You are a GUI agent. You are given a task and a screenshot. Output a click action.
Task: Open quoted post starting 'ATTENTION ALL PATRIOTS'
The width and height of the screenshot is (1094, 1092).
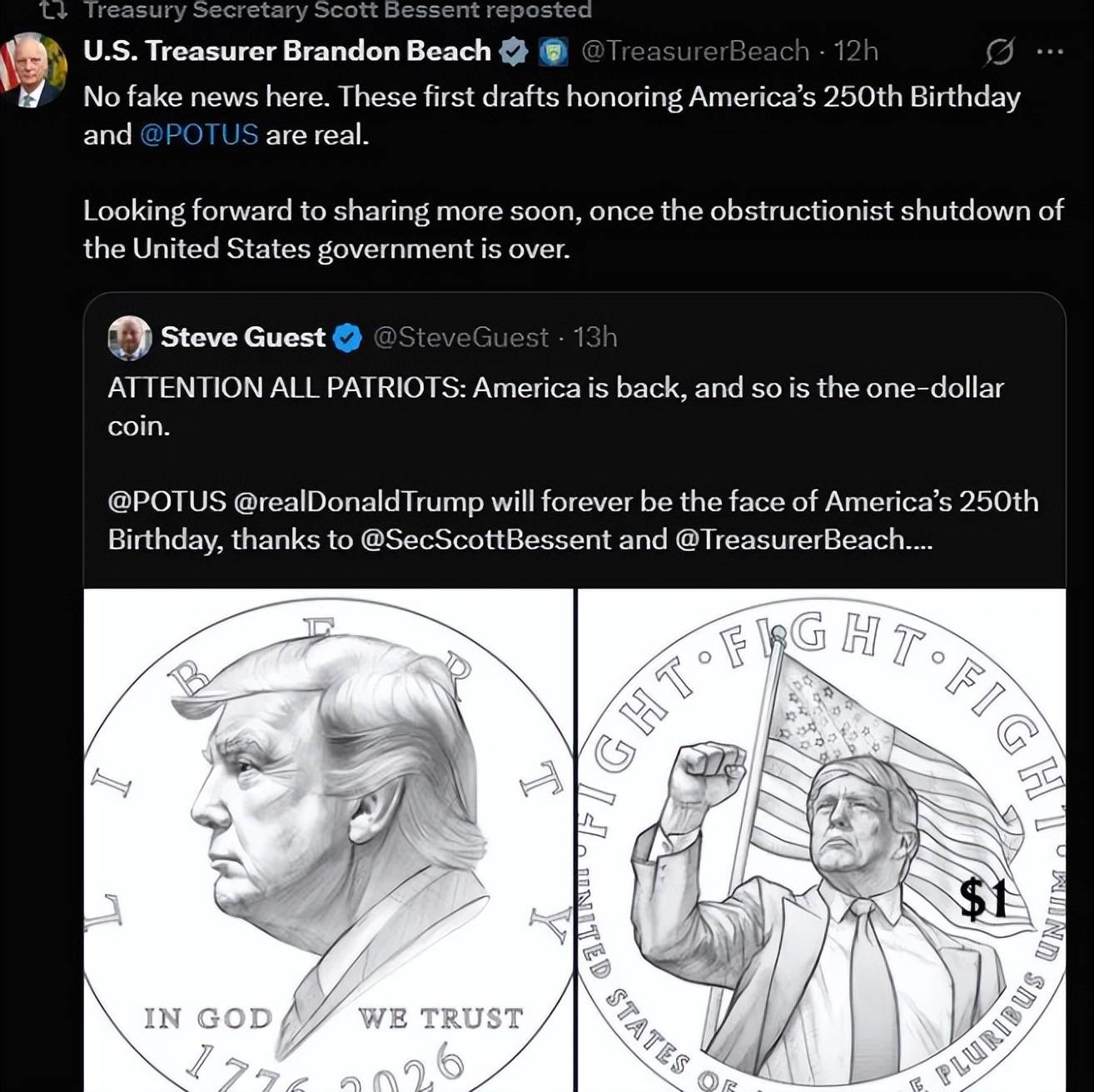556,406
